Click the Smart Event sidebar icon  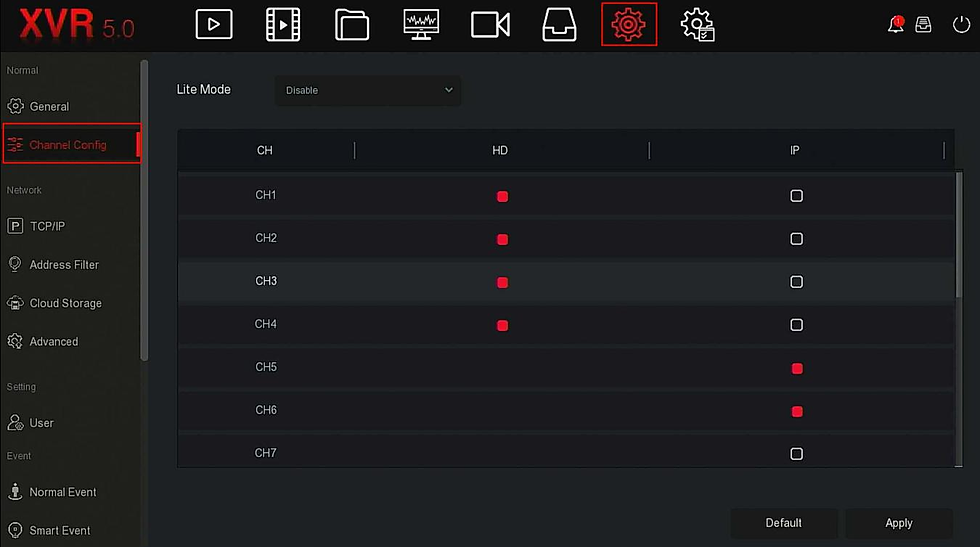click(x=15, y=530)
